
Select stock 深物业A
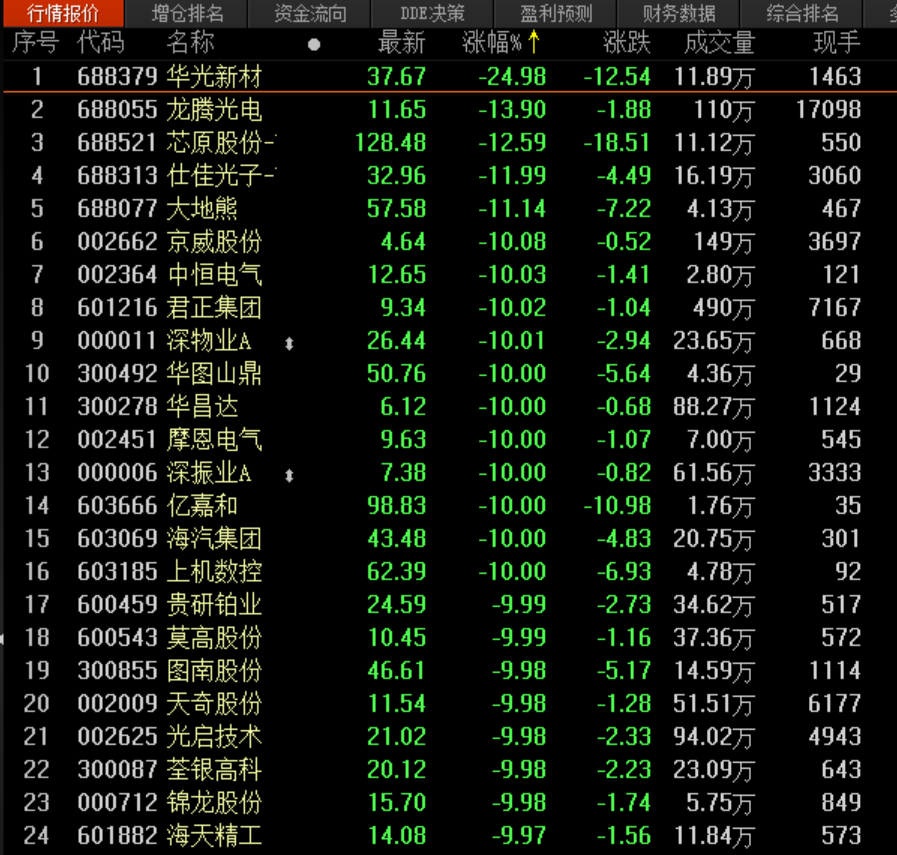tap(209, 341)
